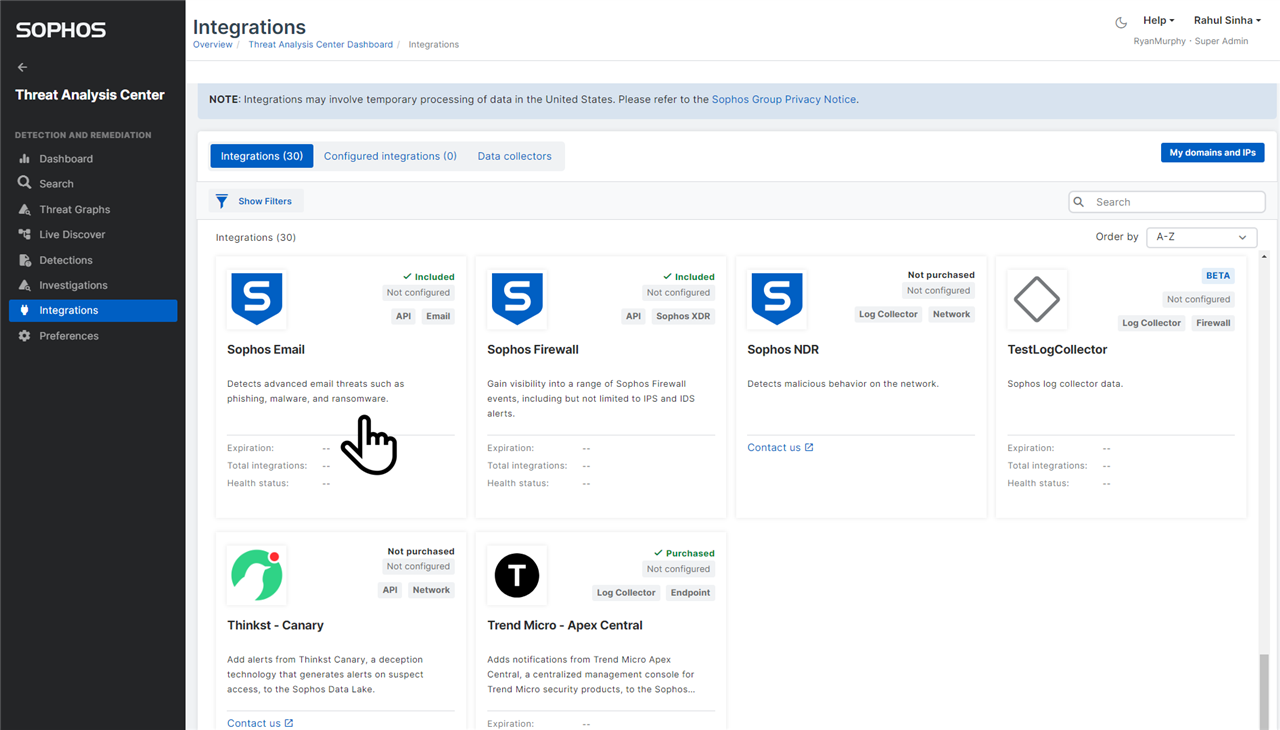
Task: Click the funnel filter icon
Action: [x=222, y=201]
